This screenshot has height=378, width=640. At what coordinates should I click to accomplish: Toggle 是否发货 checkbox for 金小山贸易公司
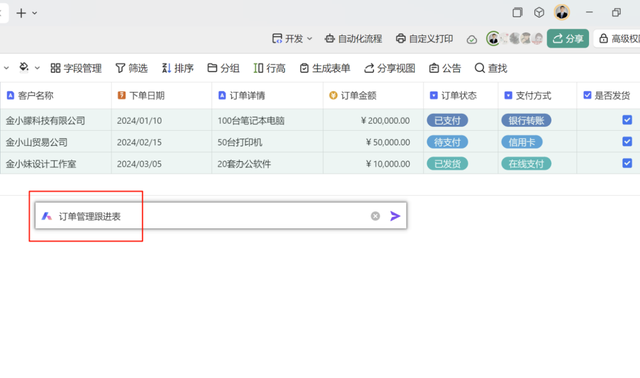point(627,142)
